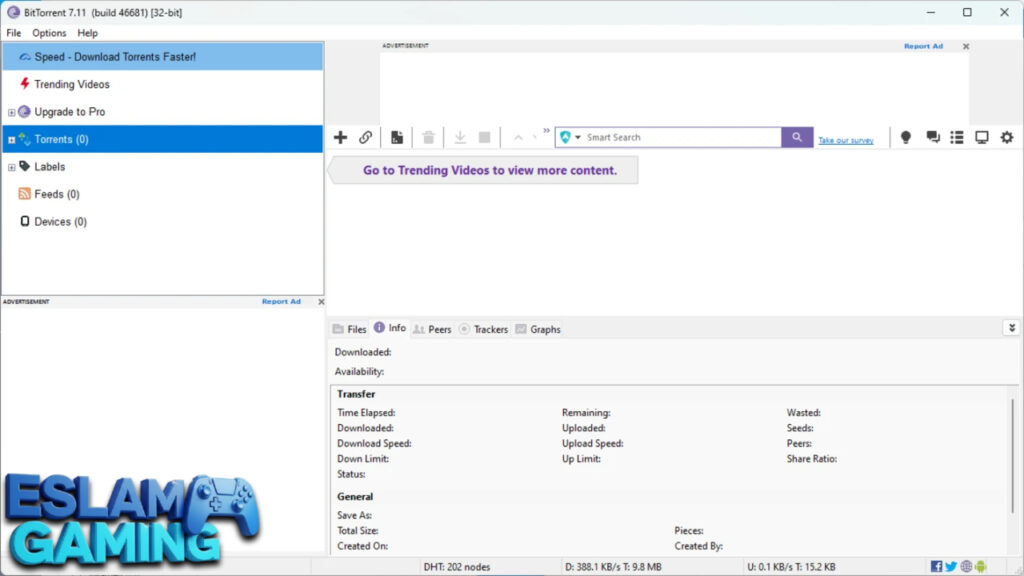Screen dimensions: 1024x576
Task: Create a new torrent file icon
Action: pyautogui.click(x=396, y=137)
